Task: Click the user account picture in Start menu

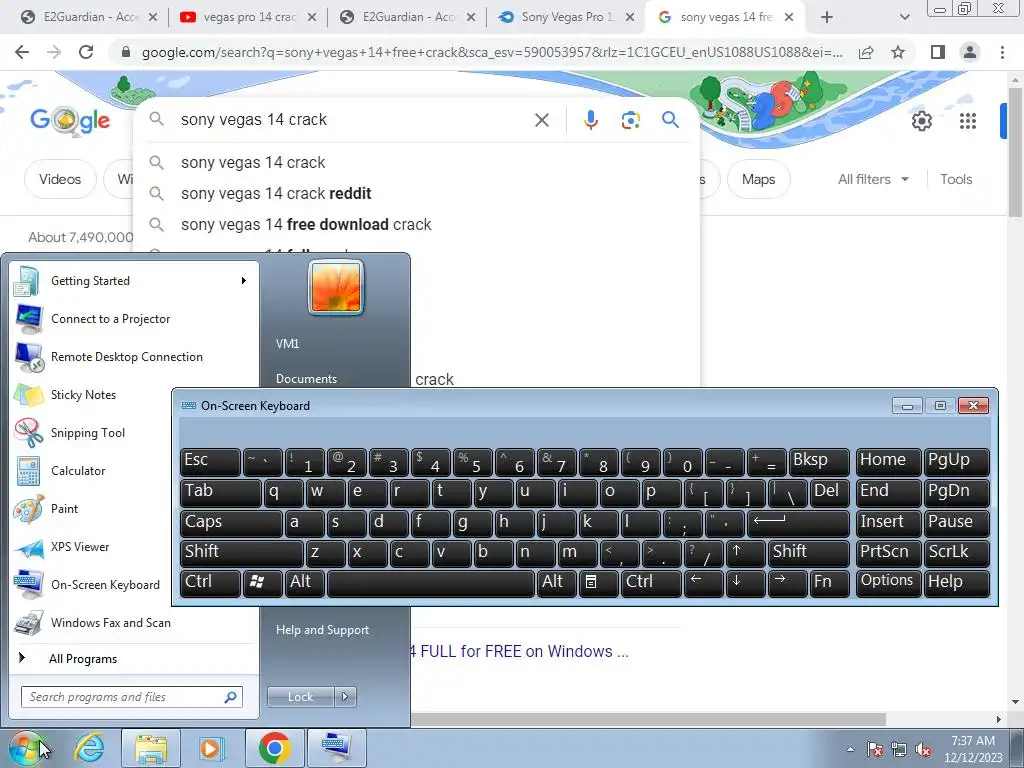Action: (336, 287)
